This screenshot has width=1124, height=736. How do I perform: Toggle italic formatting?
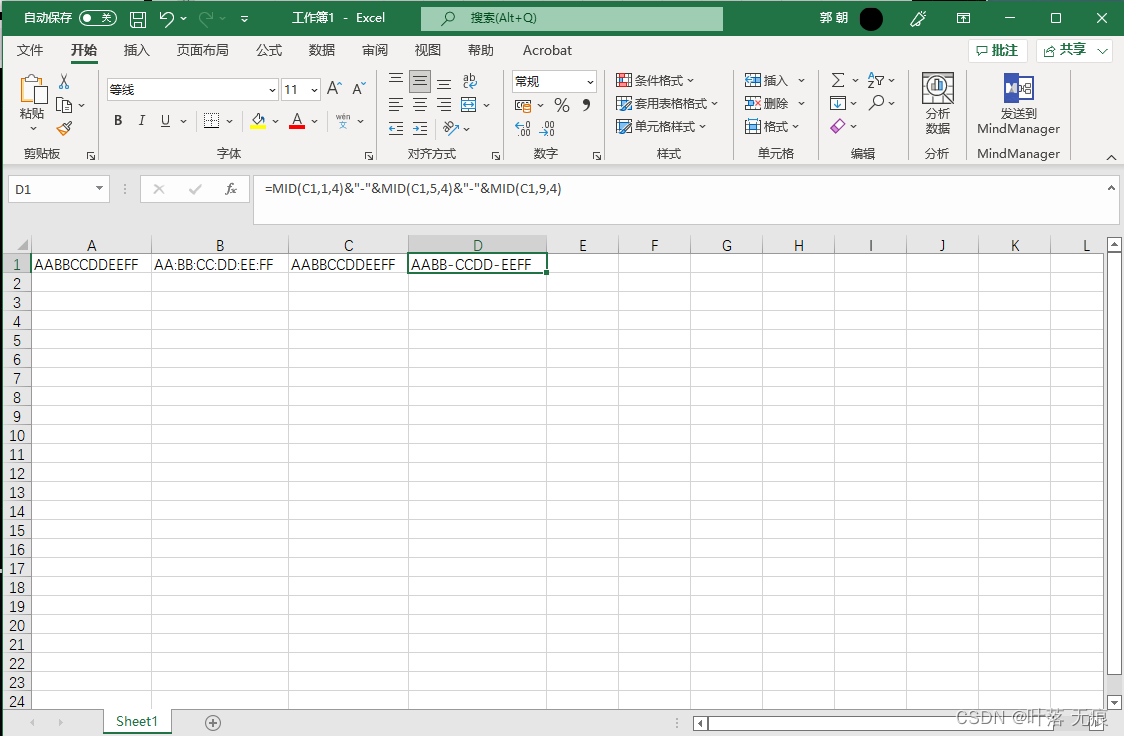tap(142, 120)
